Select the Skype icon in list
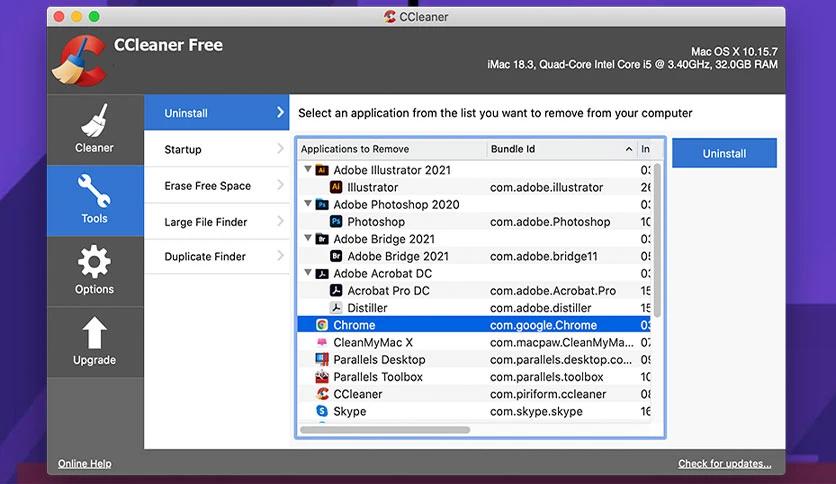Viewport: 836px width, 484px height. point(322,411)
